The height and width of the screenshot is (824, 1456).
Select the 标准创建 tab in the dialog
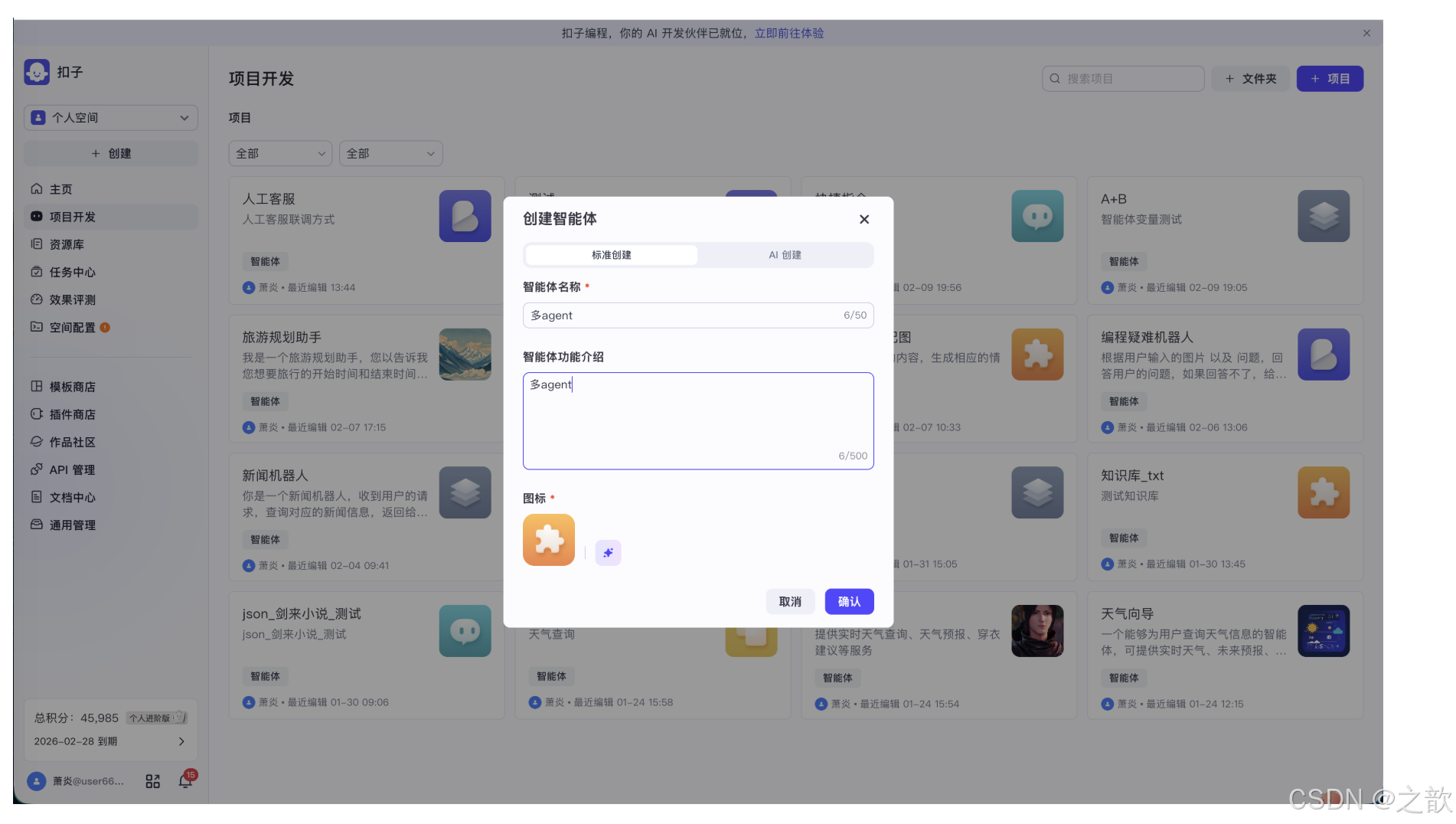tap(610, 254)
